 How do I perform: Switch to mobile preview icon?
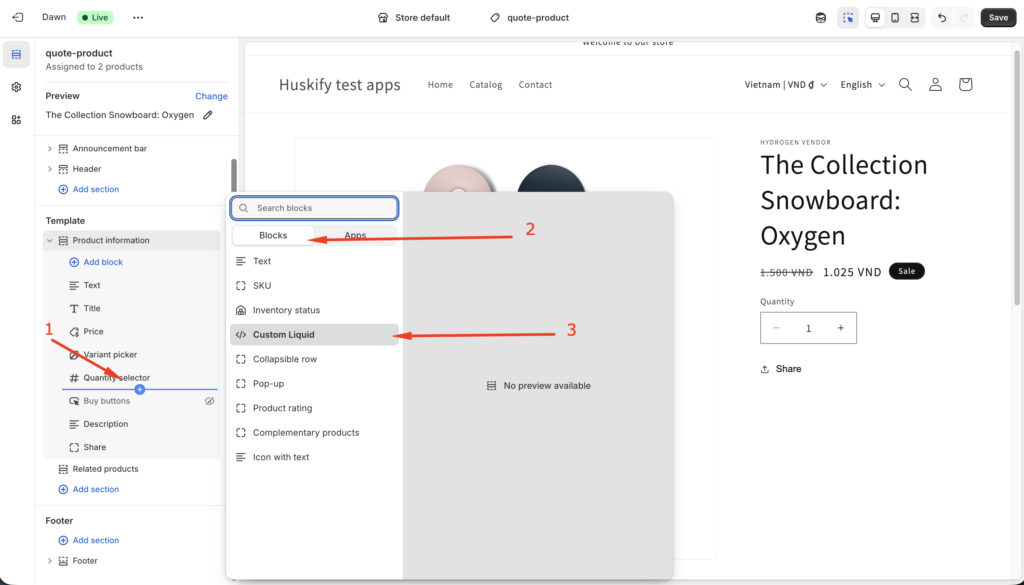coord(895,18)
